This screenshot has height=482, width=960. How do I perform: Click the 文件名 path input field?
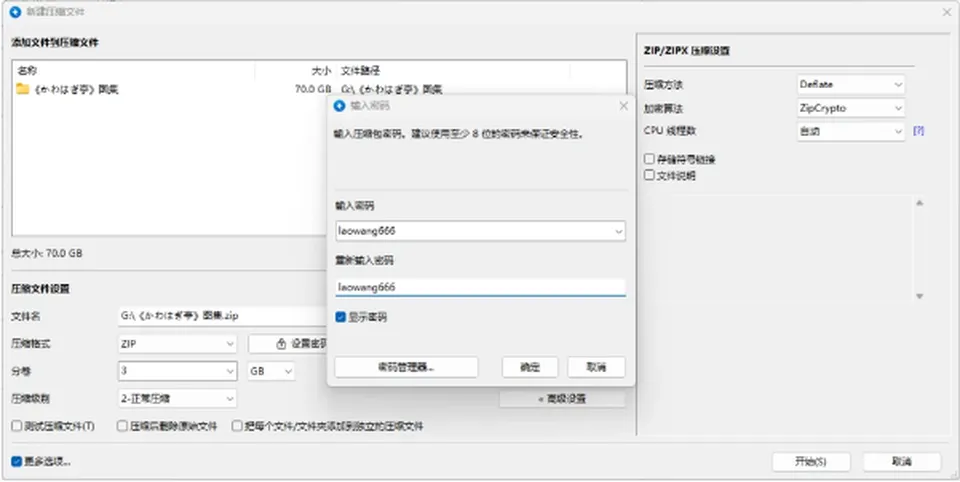point(223,316)
